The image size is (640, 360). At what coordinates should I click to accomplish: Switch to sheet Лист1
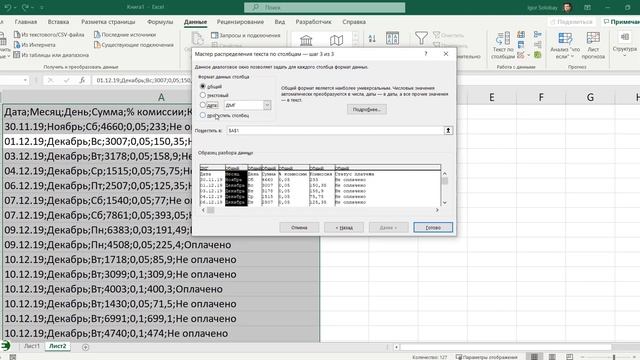31,346
